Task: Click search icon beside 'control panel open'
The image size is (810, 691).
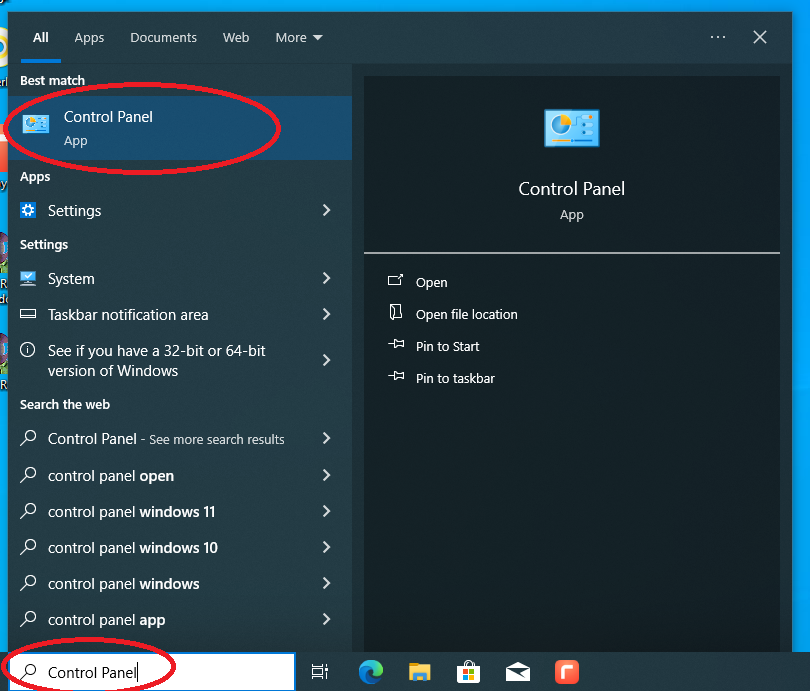Action: (x=28, y=475)
